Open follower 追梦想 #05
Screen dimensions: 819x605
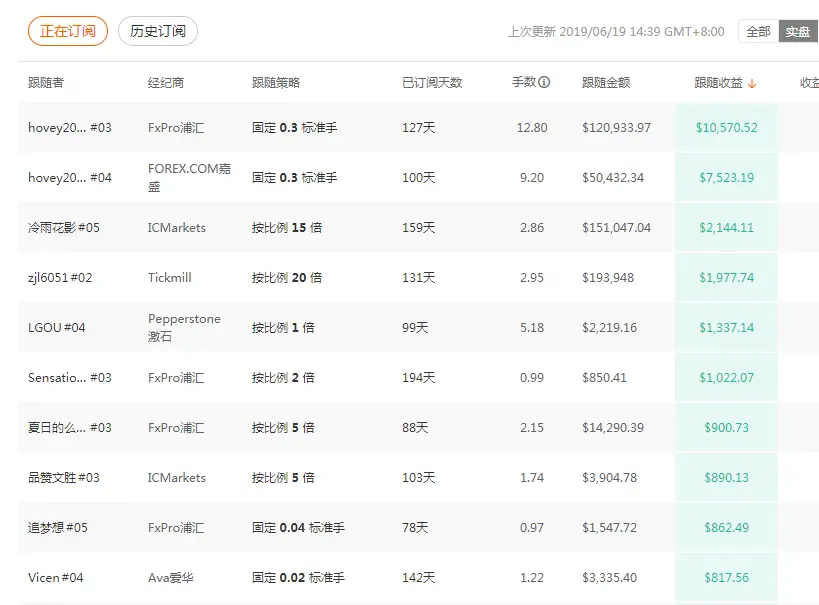(58, 528)
